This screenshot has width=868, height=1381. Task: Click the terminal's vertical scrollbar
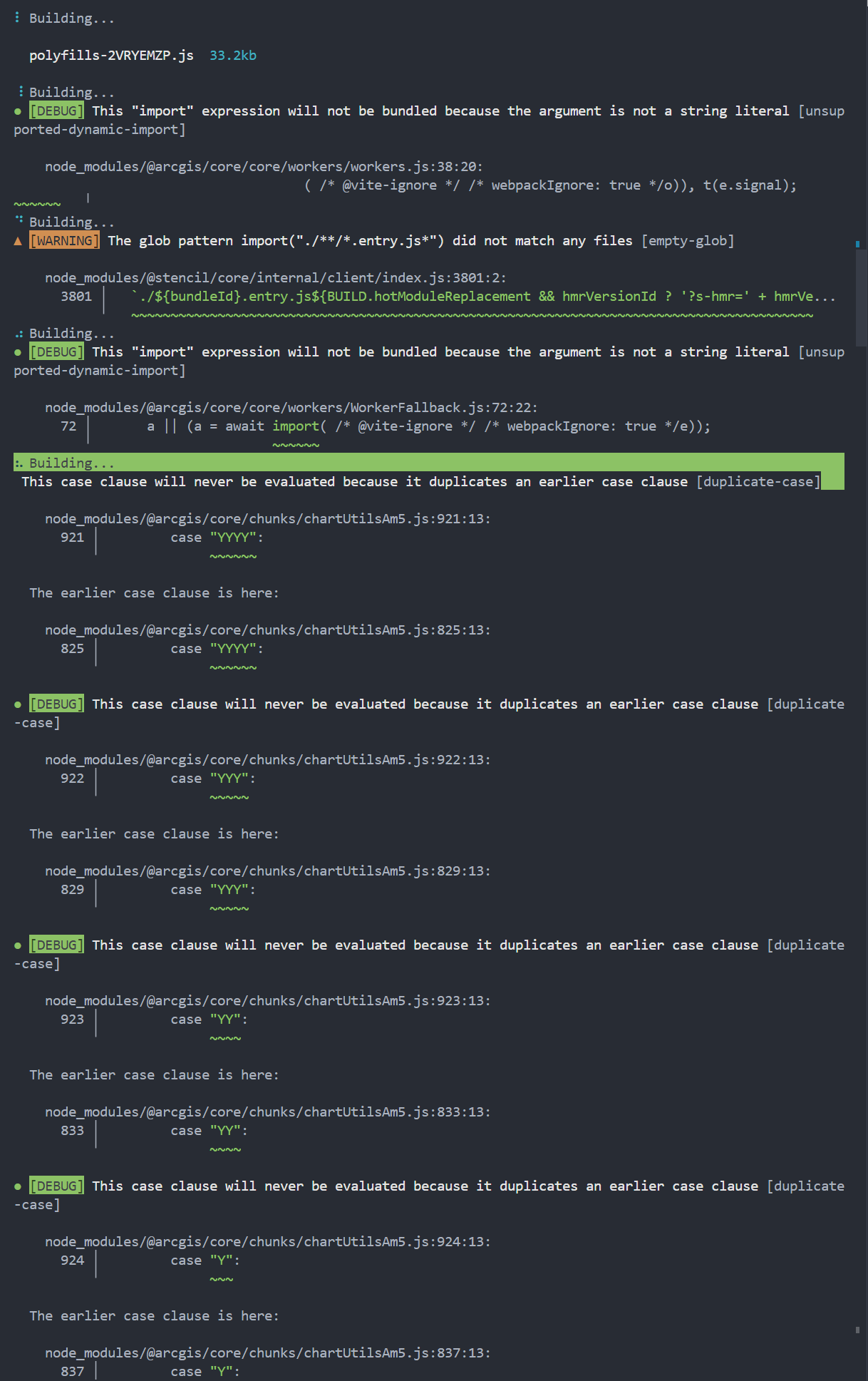[x=857, y=292]
